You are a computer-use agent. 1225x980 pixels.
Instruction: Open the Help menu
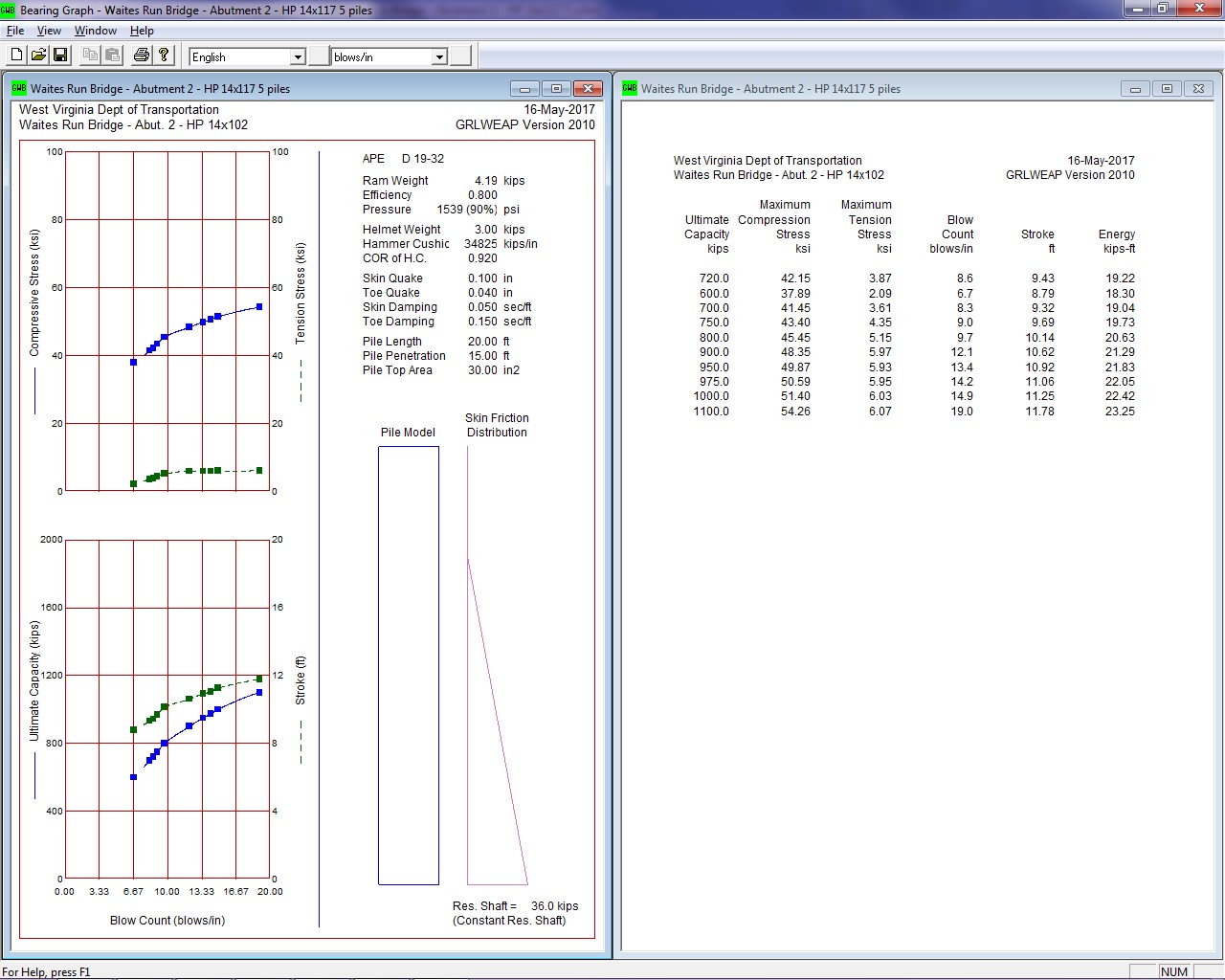coord(142,31)
